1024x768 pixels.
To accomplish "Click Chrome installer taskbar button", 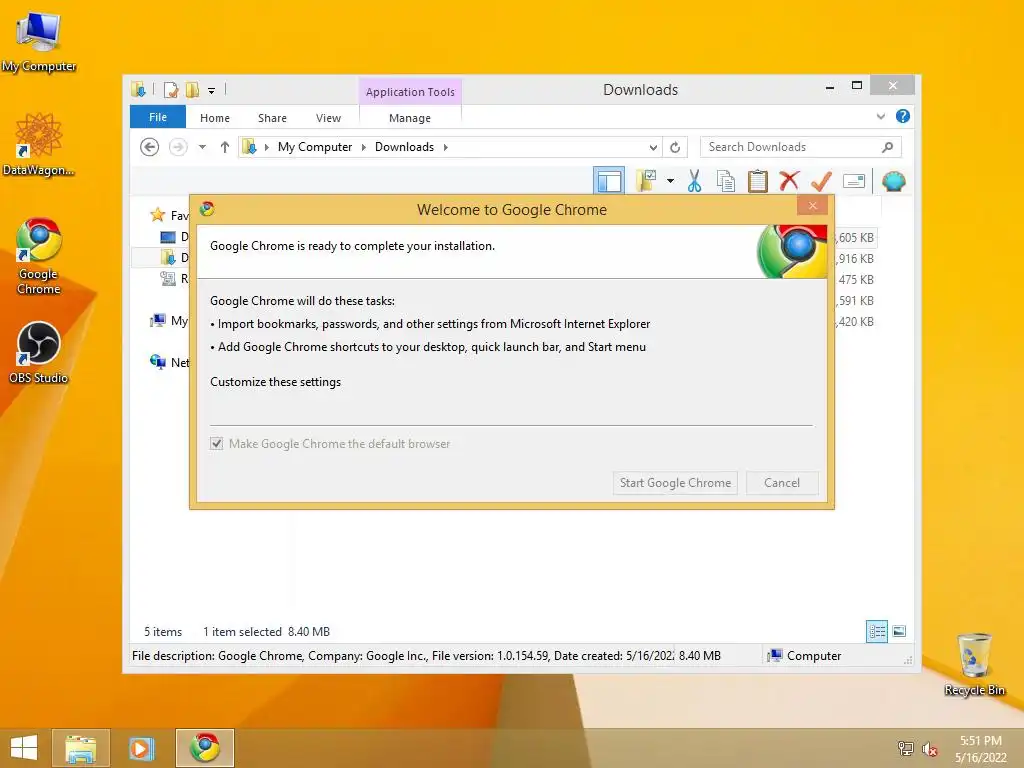I will [x=205, y=748].
